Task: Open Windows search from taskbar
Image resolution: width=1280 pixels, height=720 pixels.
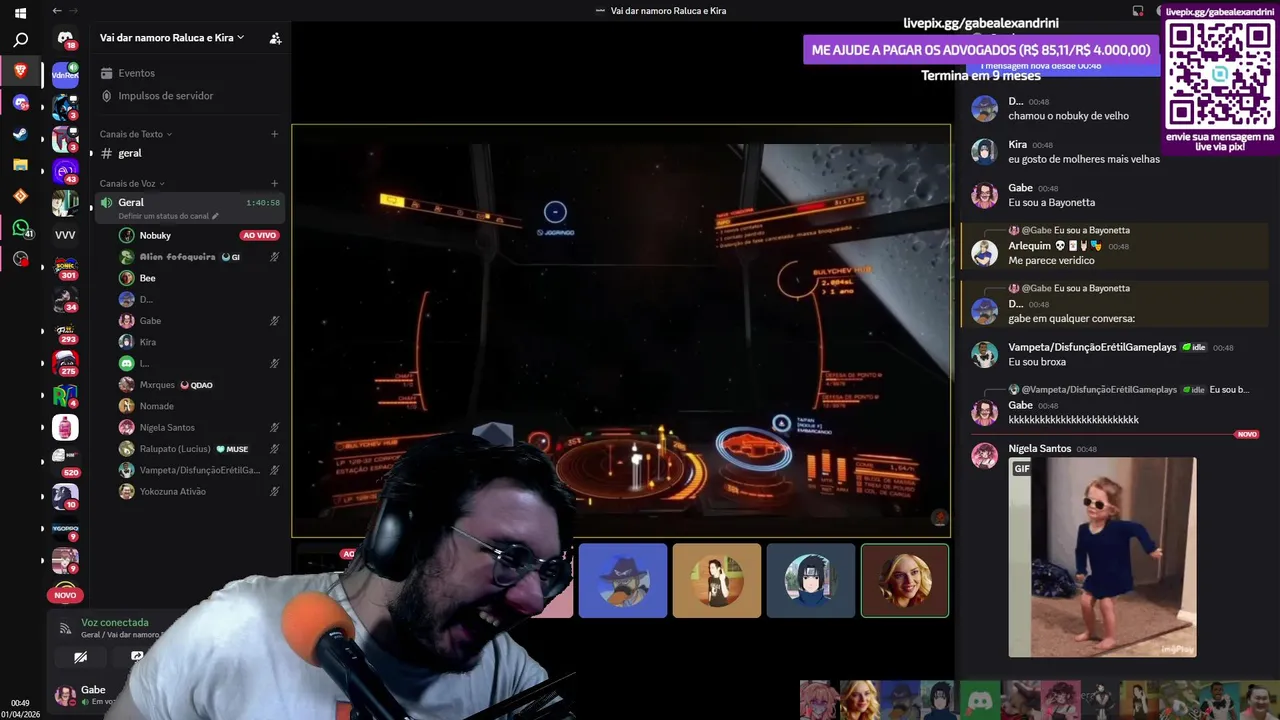Action: pyautogui.click(x=20, y=40)
